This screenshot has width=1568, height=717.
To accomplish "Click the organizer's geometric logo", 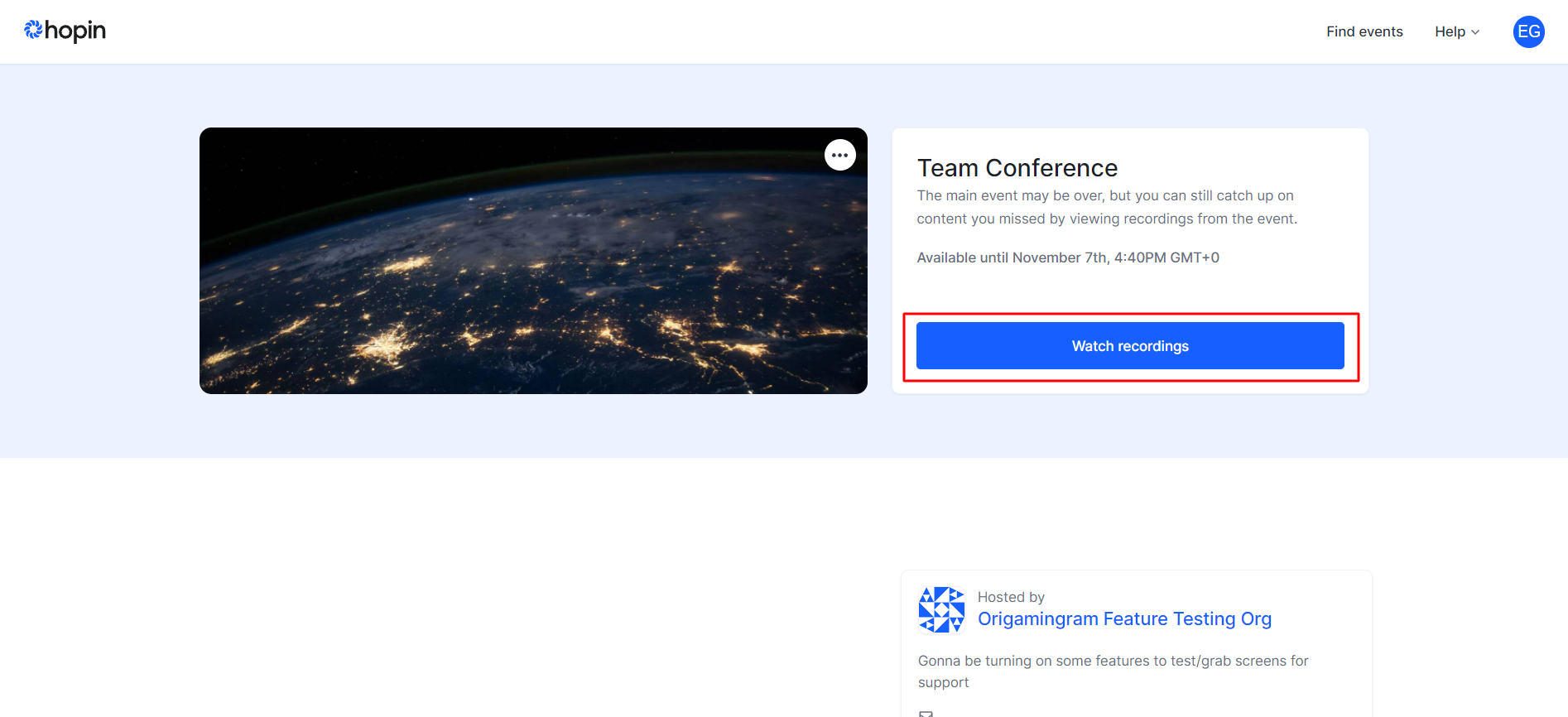I will pos(941,610).
